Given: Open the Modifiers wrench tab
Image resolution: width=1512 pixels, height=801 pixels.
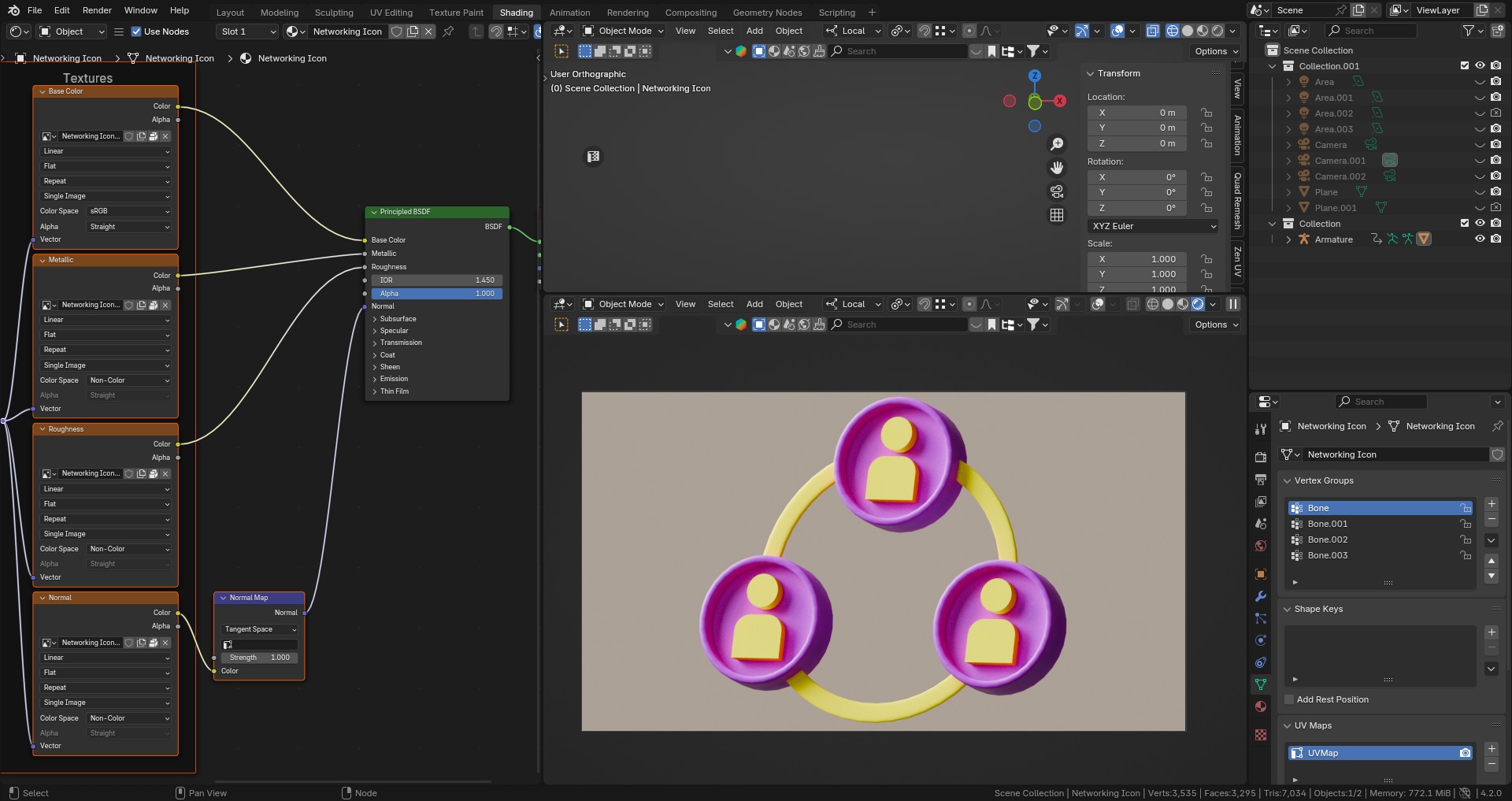Looking at the screenshot, I should tap(1261, 596).
